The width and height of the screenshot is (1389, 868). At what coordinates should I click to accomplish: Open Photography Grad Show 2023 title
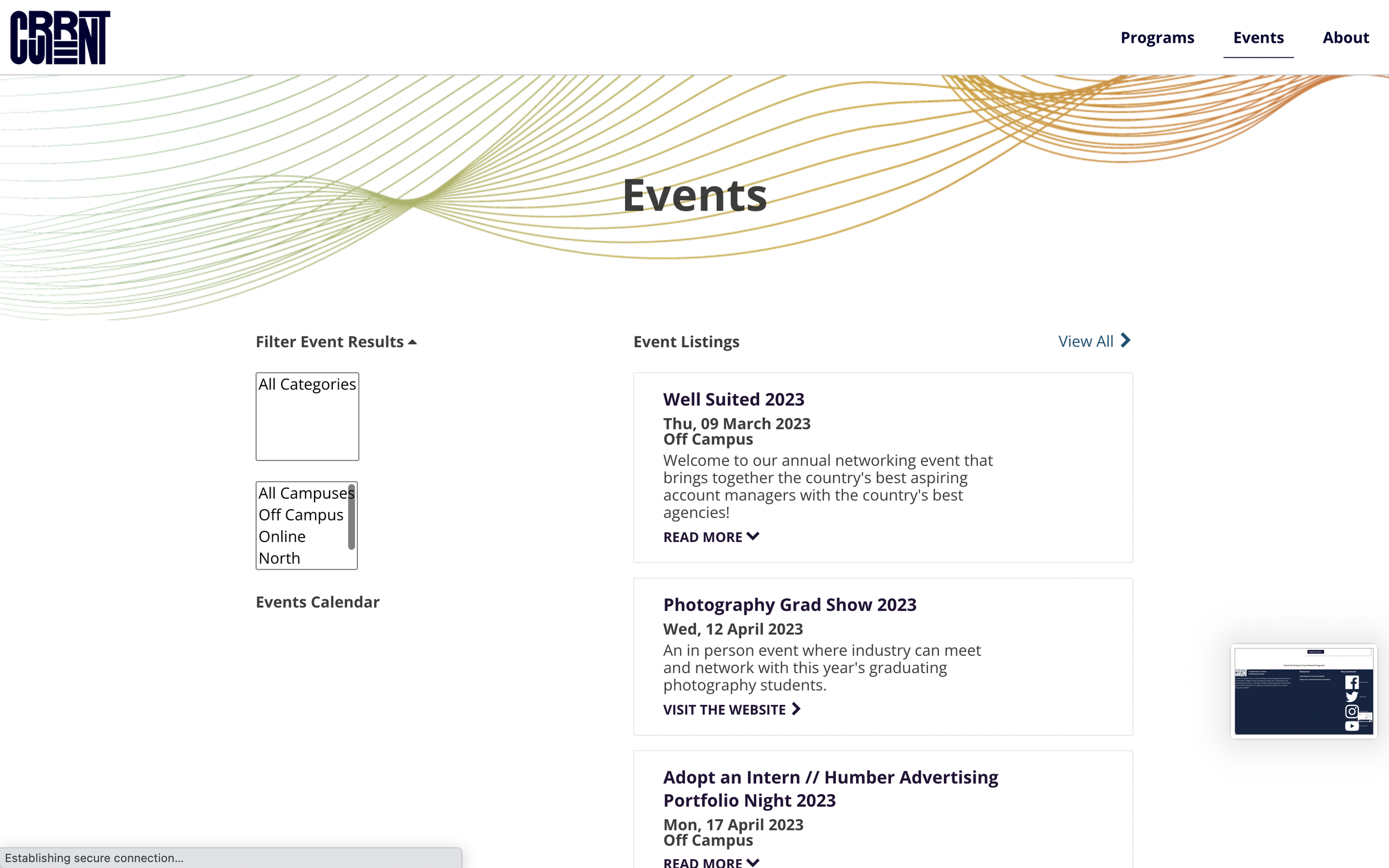coord(789,605)
